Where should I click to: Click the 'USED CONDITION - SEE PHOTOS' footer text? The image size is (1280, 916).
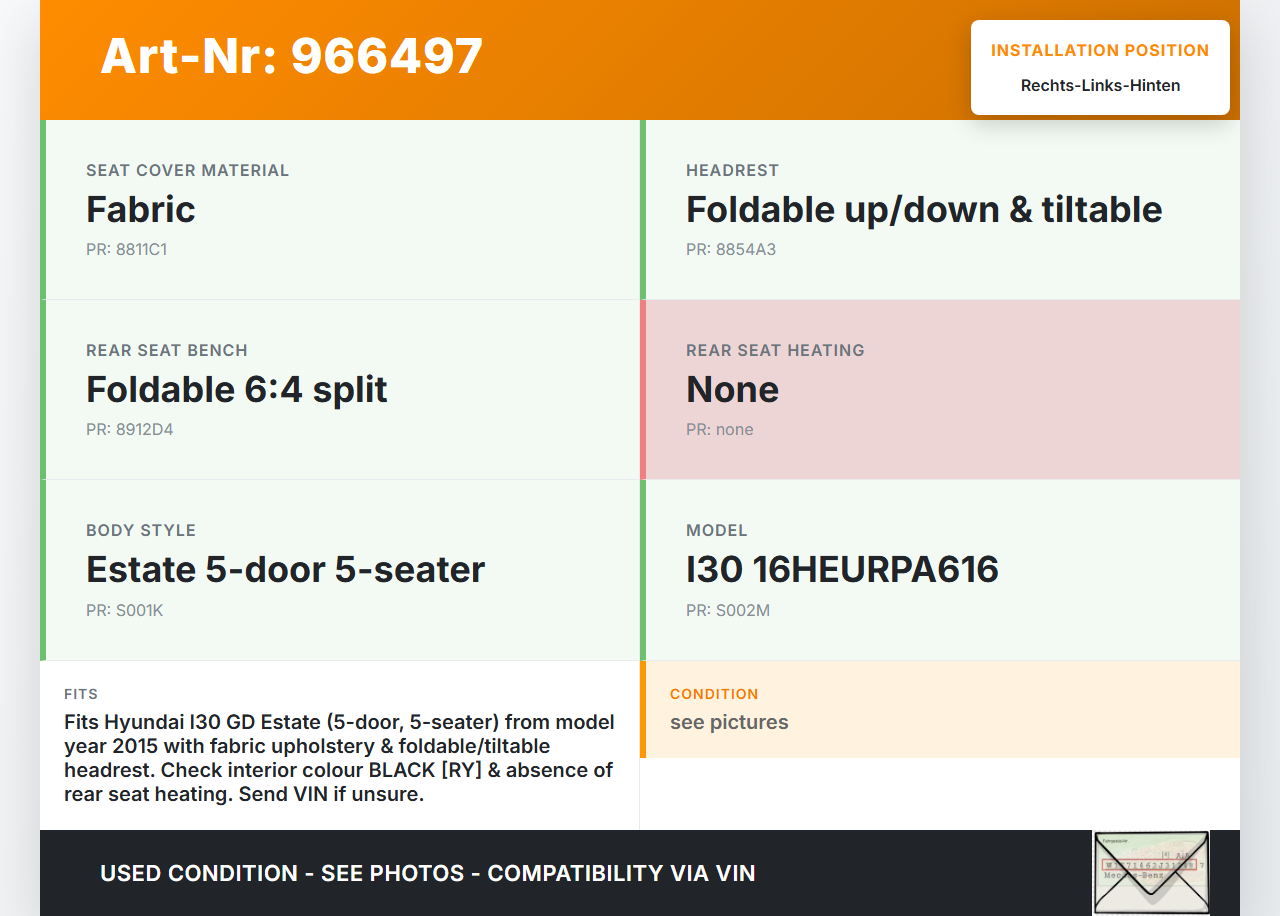(x=428, y=873)
